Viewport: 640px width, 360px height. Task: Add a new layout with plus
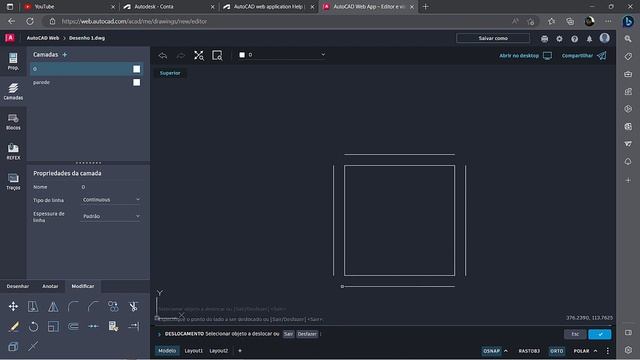pyautogui.click(x=240, y=351)
